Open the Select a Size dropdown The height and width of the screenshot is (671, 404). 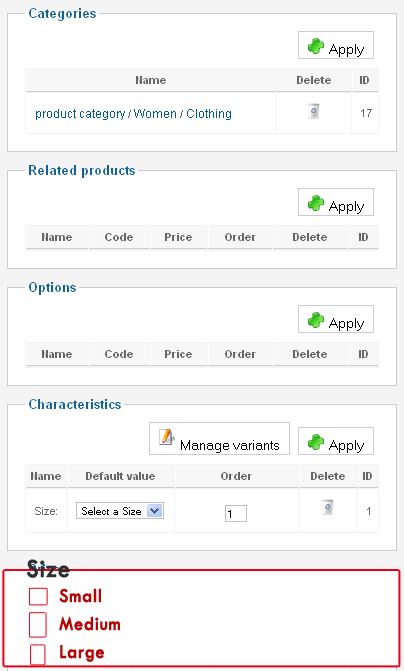click(x=120, y=511)
